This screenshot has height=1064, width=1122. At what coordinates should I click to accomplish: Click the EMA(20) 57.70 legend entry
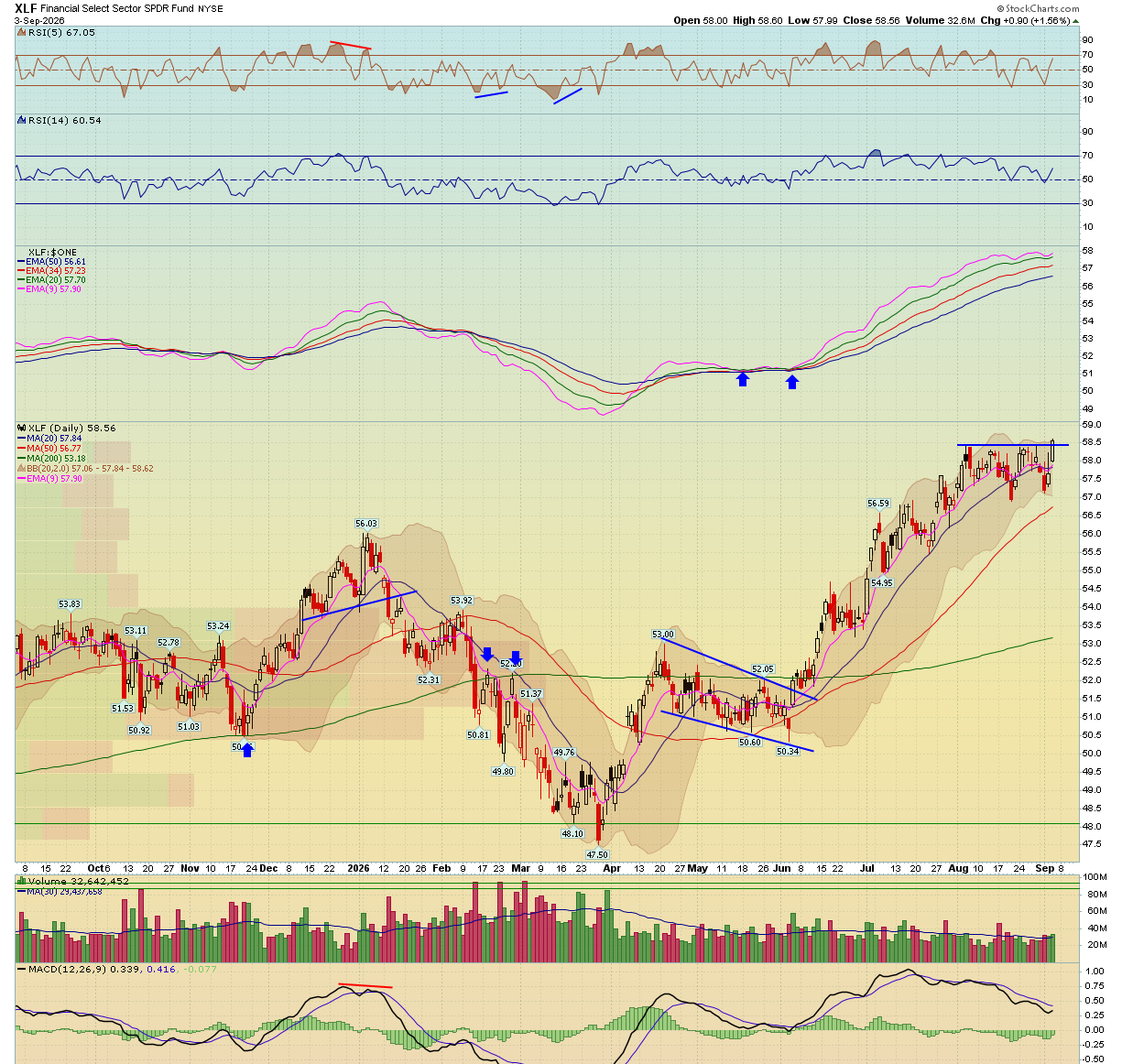56,280
